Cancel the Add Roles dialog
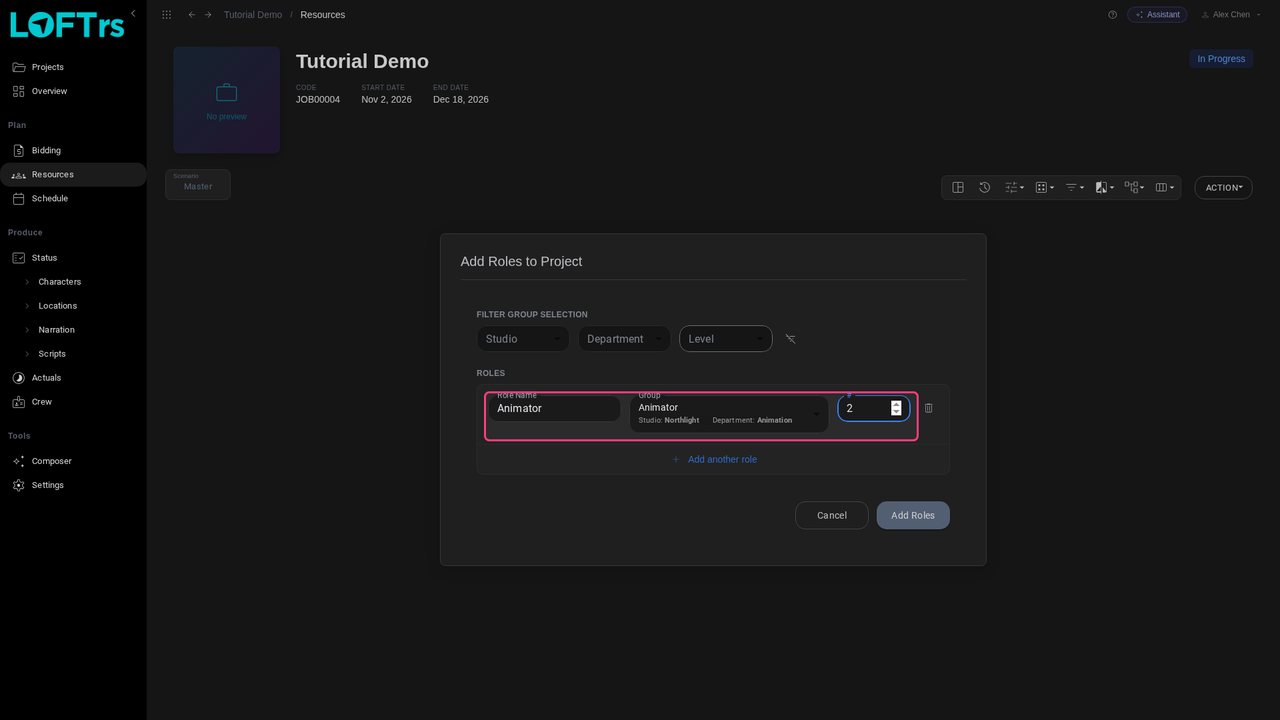1280x720 pixels. [832, 516]
